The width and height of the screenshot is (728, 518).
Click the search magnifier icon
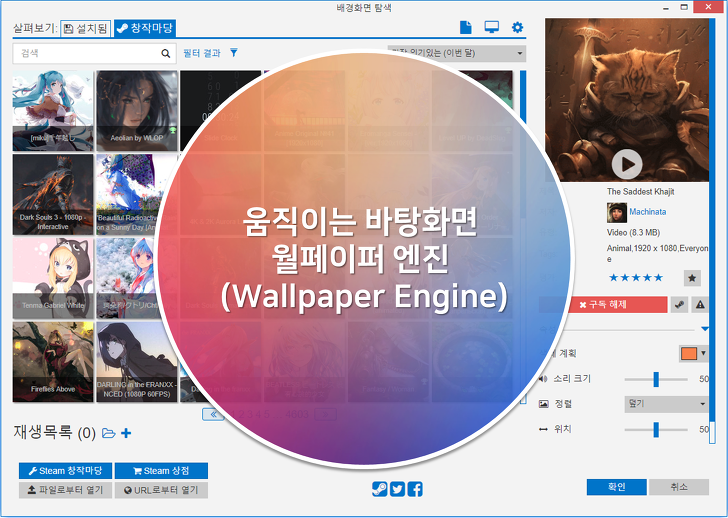(x=166, y=53)
